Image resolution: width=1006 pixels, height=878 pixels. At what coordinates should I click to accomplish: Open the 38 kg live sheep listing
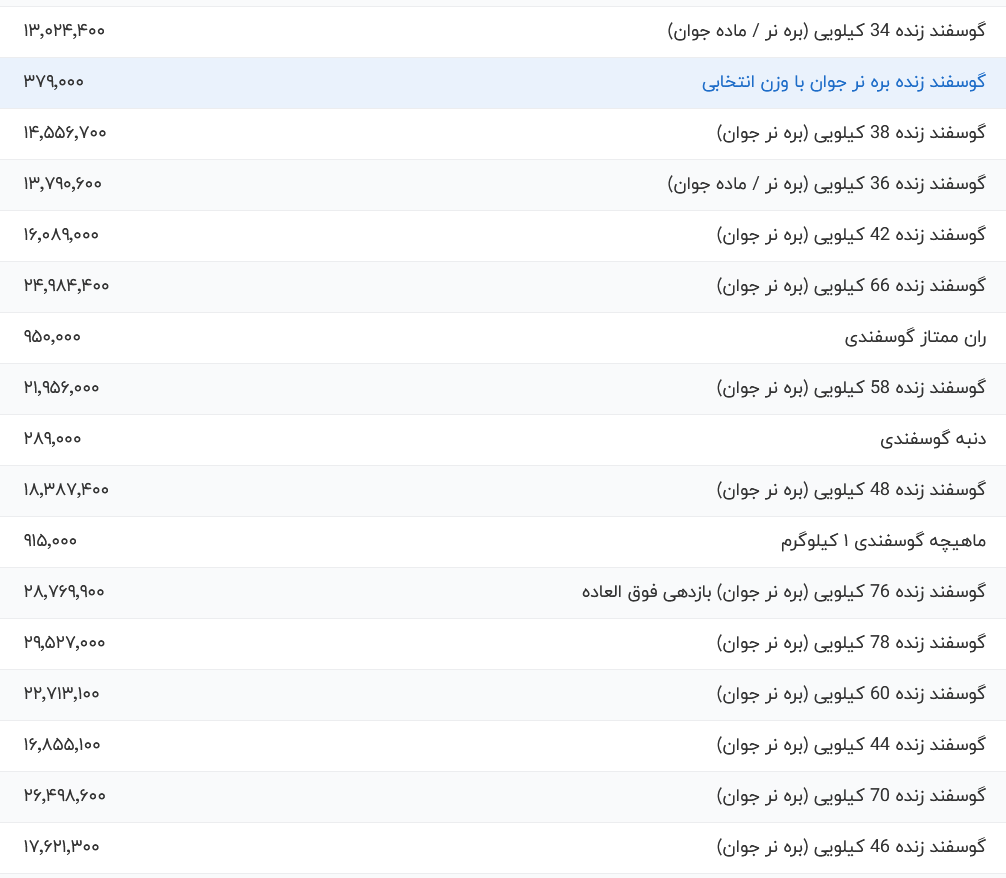point(851,133)
